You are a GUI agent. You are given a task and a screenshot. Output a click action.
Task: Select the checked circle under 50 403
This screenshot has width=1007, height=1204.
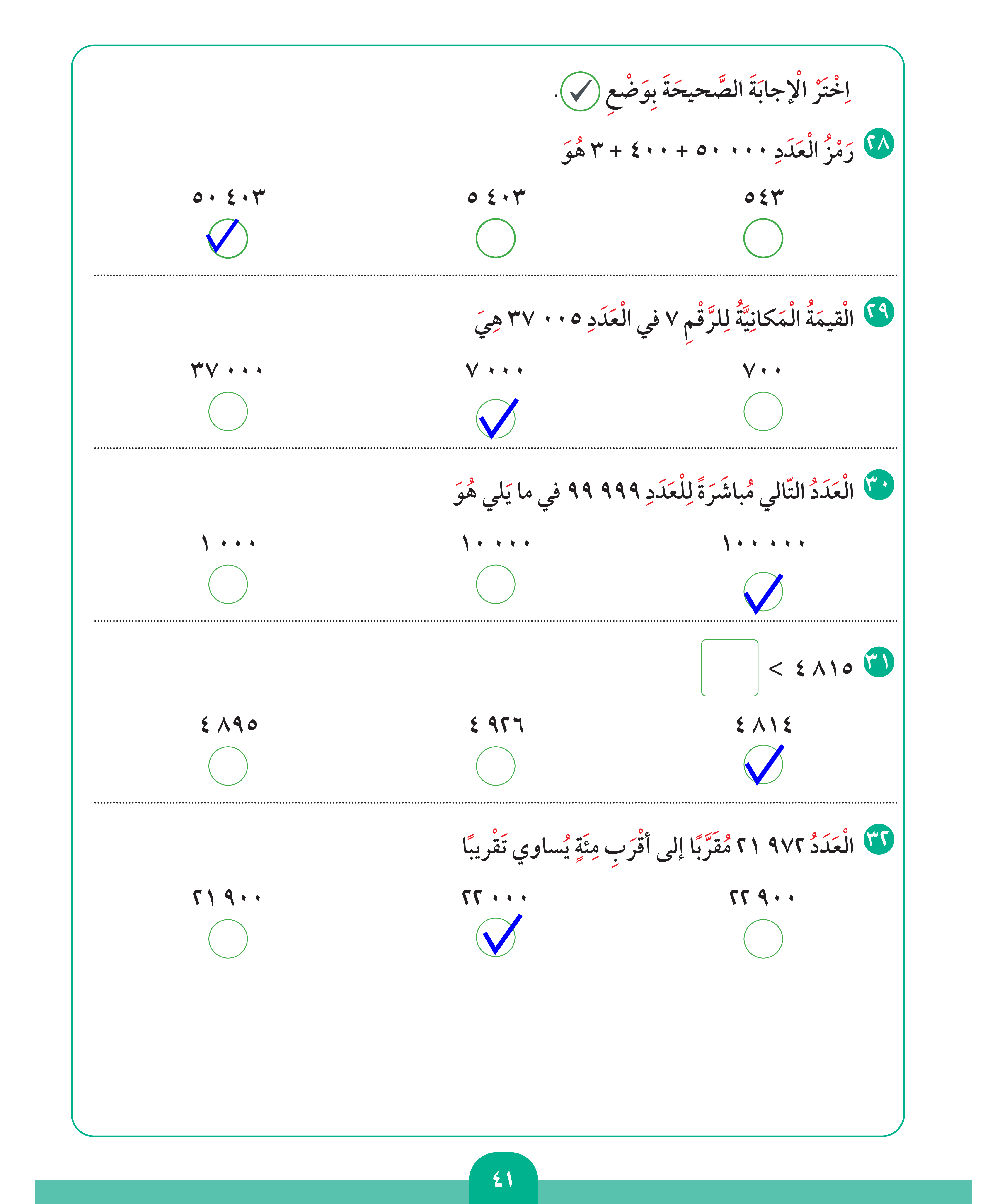[228, 239]
